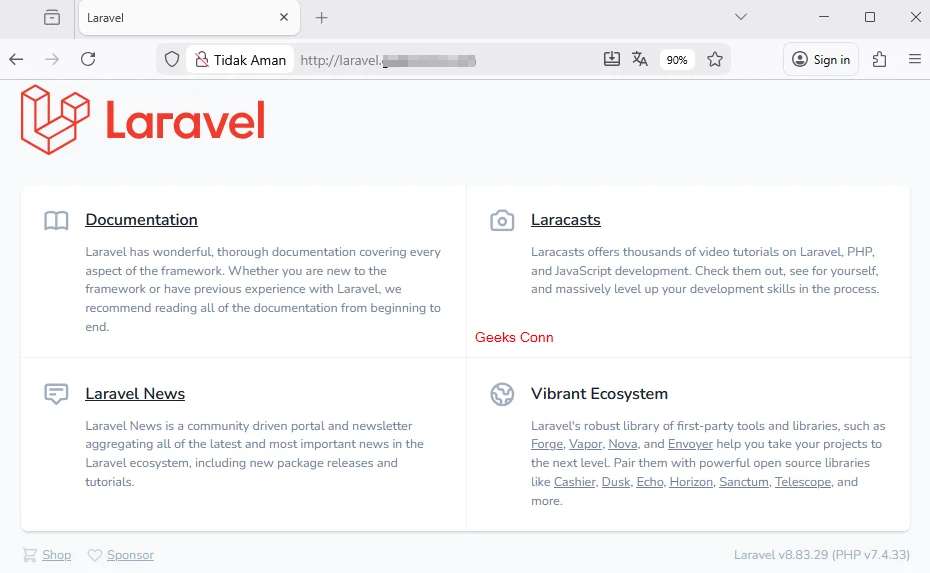Screen dimensions: 930x573
Task: Click the Documentation description paragraph
Action: [263, 289]
